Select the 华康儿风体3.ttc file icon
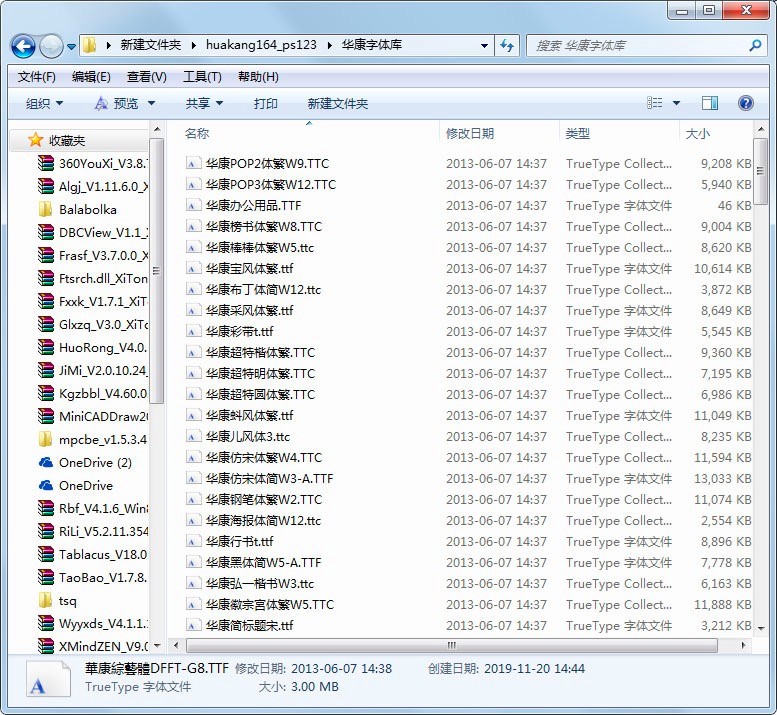Image resolution: width=777 pixels, height=715 pixels. pos(193,436)
